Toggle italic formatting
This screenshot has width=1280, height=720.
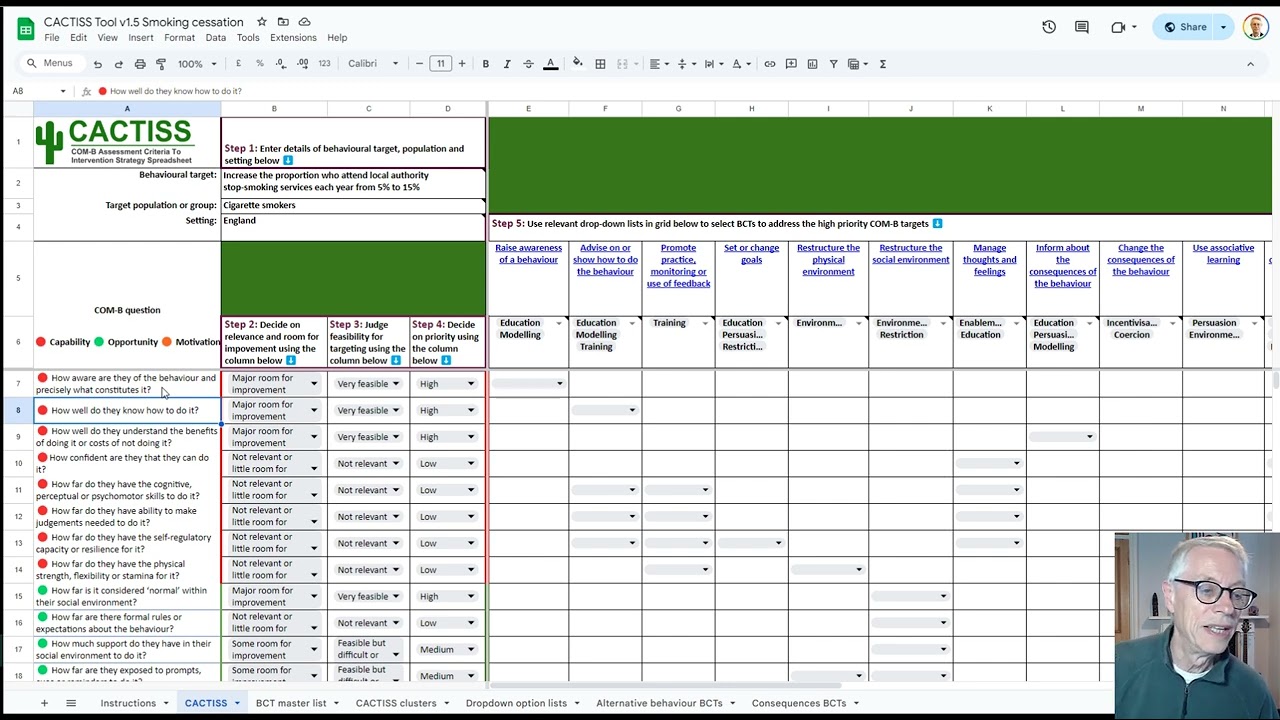point(507,64)
